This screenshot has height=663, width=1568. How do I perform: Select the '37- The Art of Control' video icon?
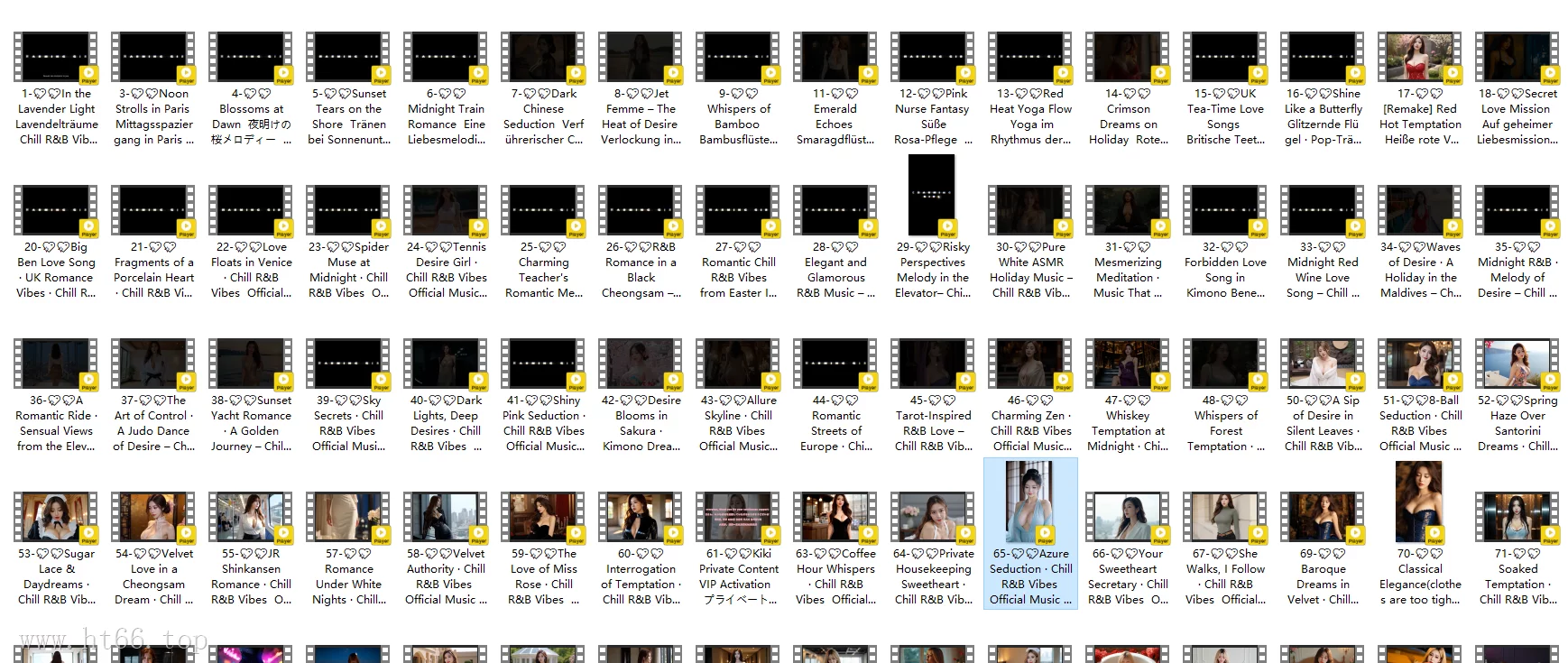point(153,364)
